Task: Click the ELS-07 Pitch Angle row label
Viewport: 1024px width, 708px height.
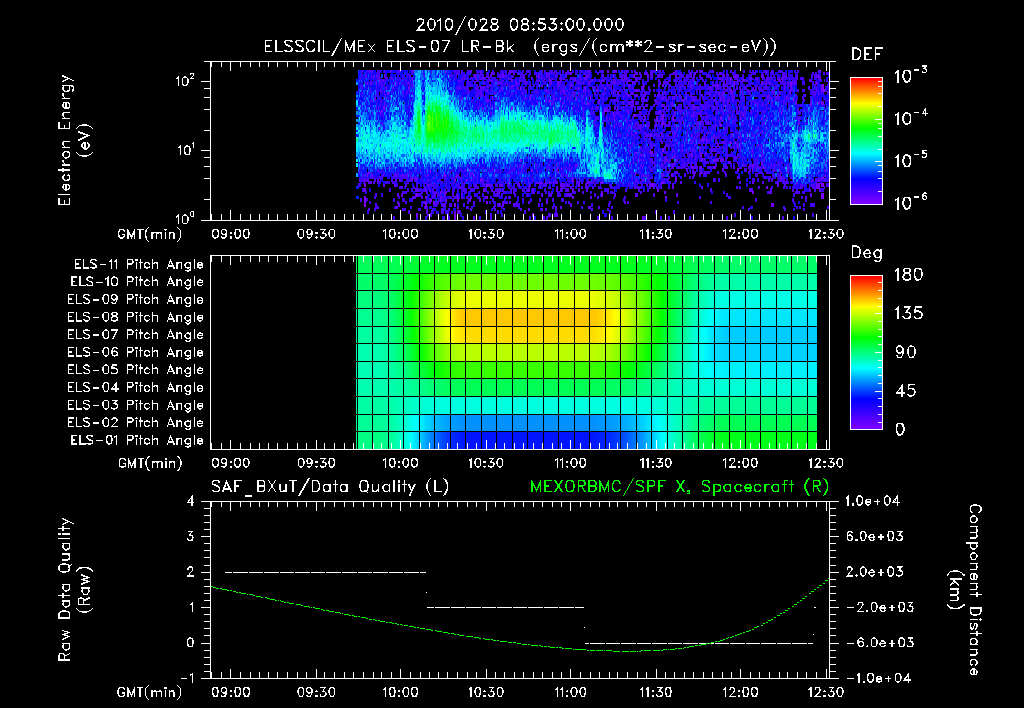Action: coord(135,334)
